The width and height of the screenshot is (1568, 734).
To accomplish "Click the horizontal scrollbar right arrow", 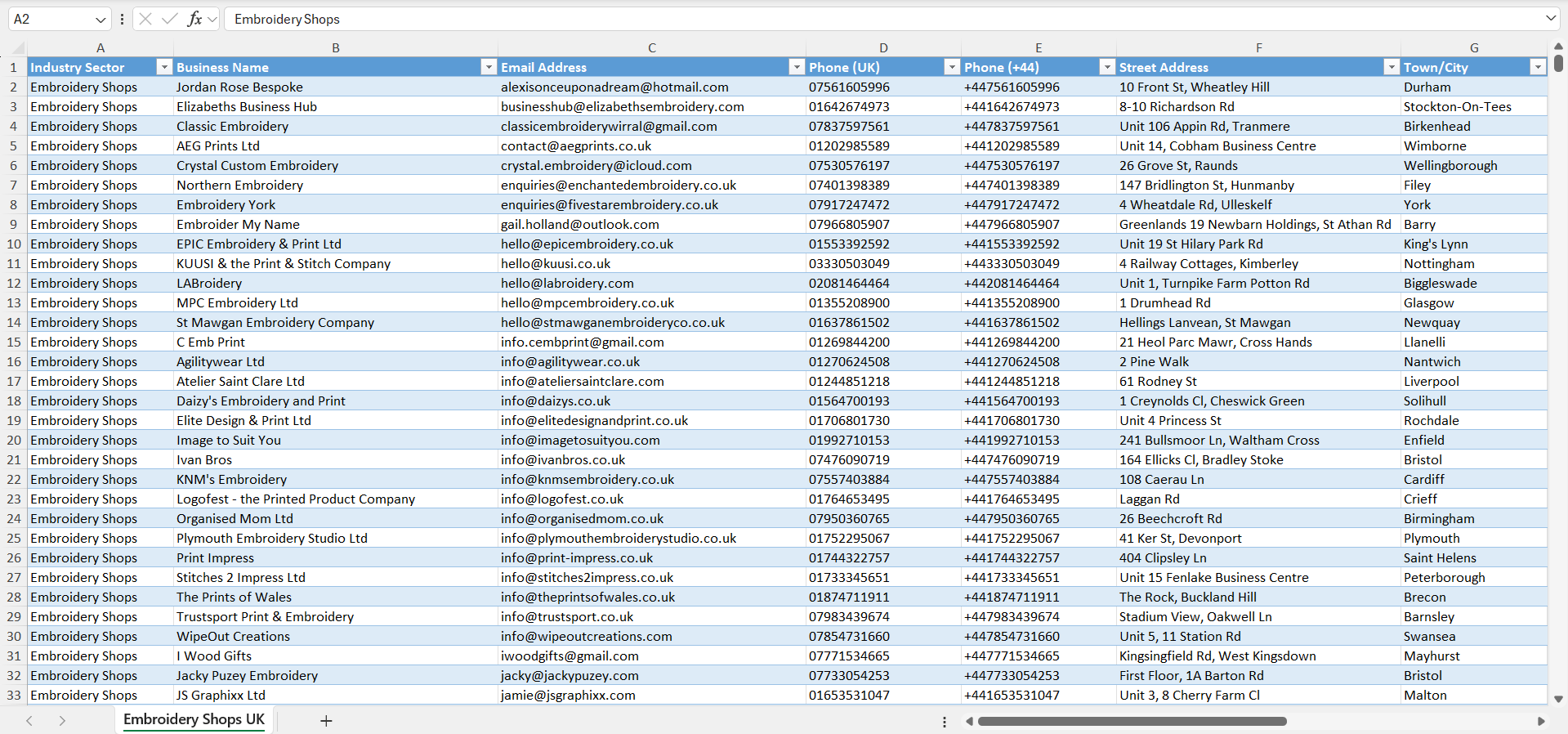I will [x=1541, y=721].
